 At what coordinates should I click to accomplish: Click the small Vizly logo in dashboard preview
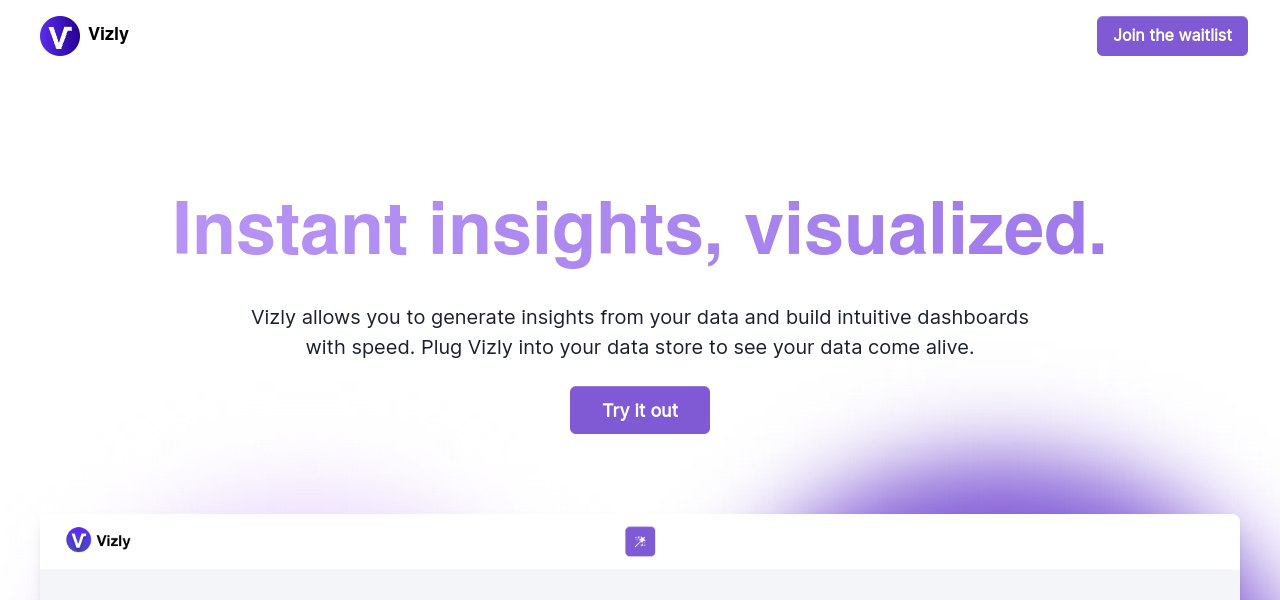(x=78, y=540)
